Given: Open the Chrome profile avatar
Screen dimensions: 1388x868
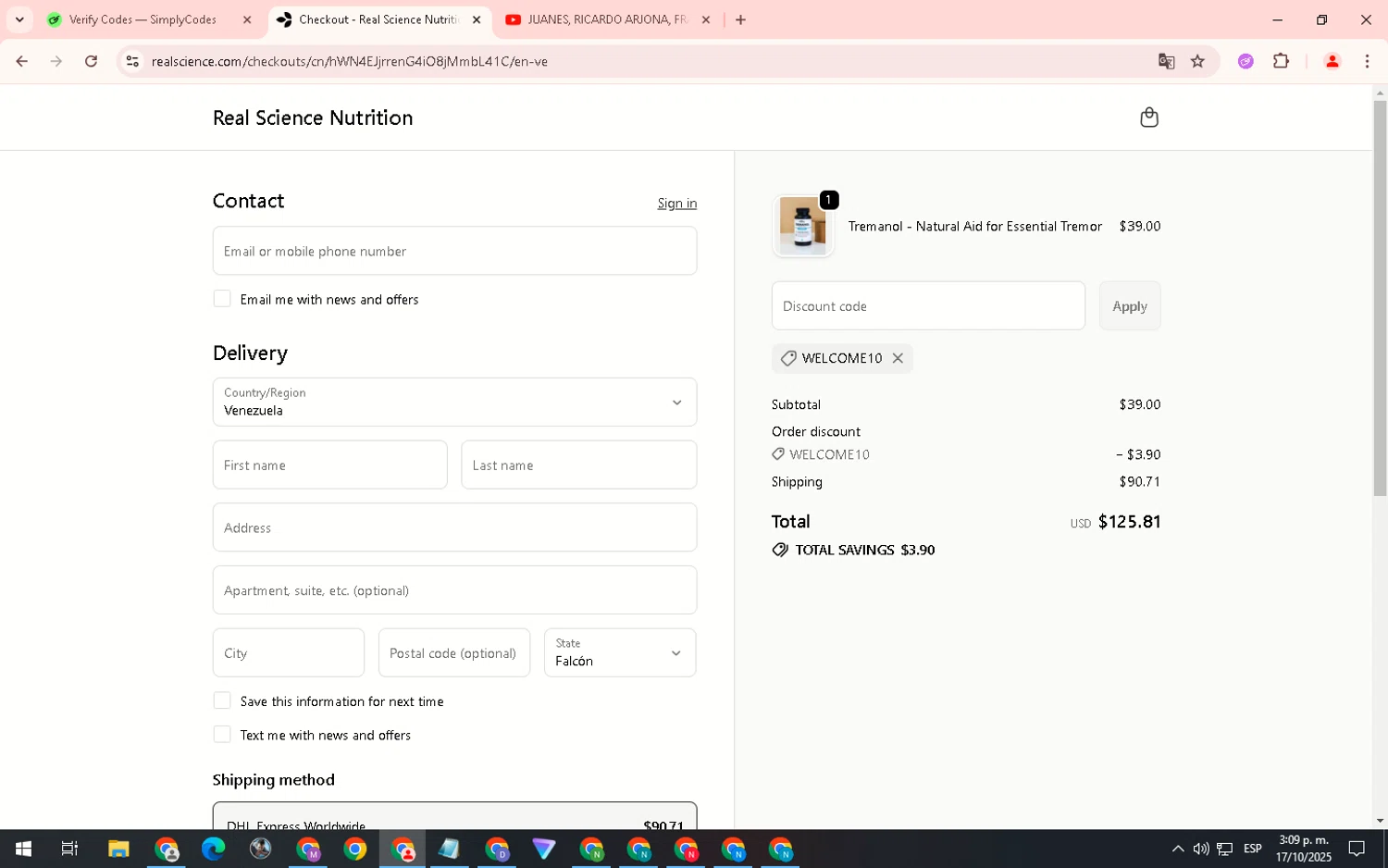Looking at the screenshot, I should [1332, 61].
